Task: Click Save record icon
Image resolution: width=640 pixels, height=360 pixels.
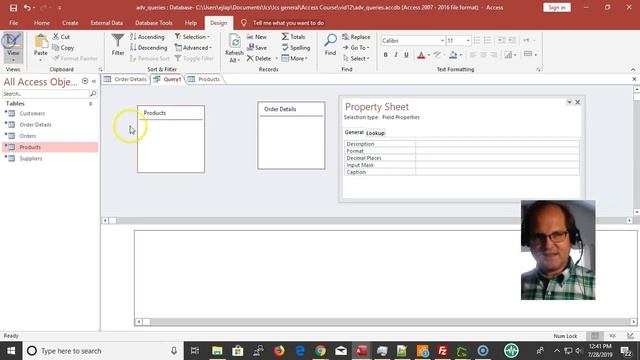Action: [250, 48]
